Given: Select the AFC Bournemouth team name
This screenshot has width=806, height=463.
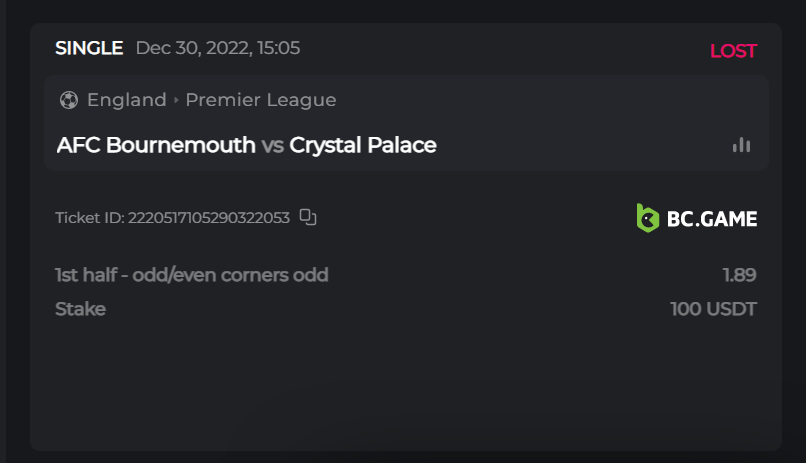Looking at the screenshot, I should pos(156,145).
